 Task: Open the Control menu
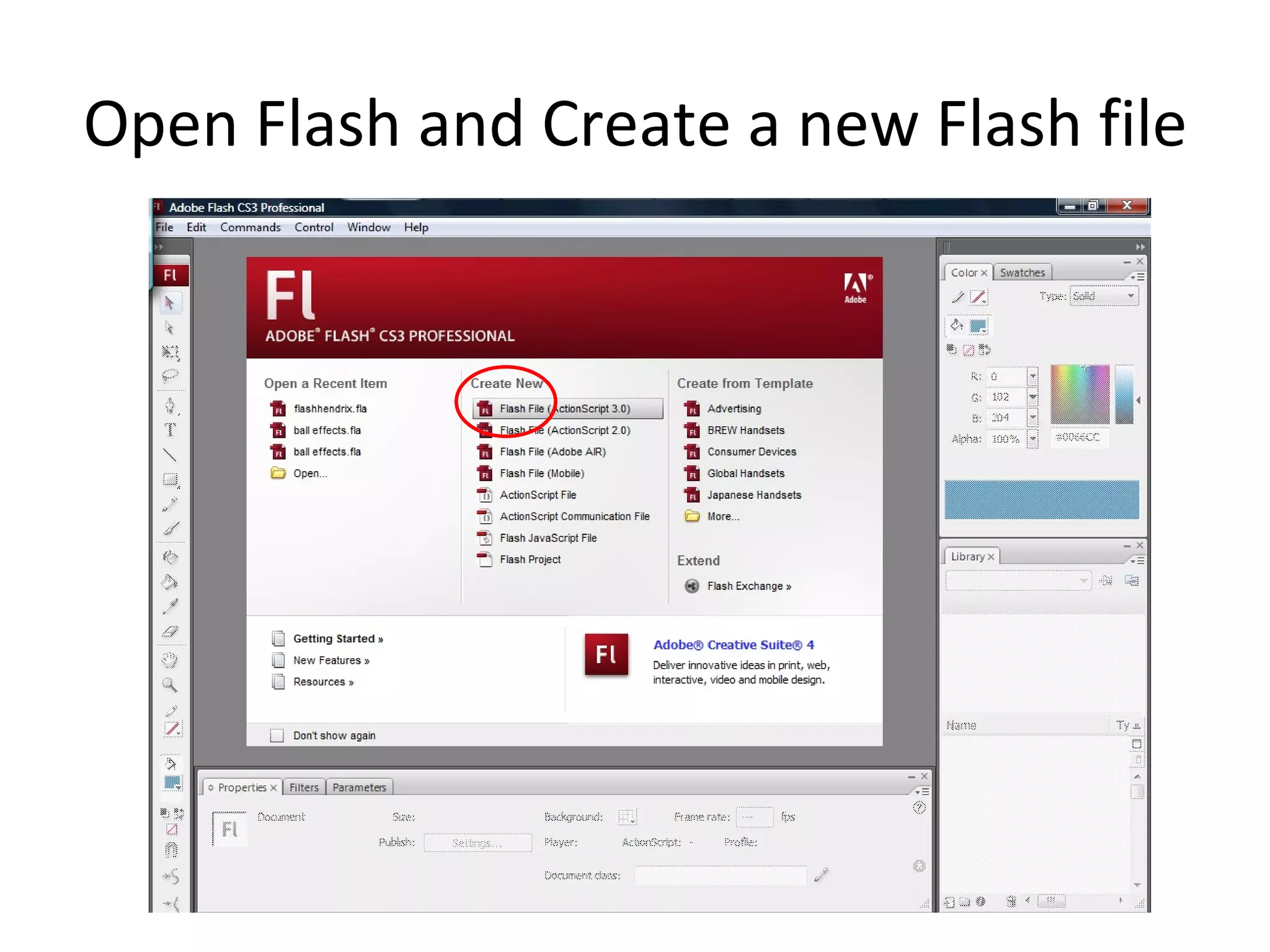point(314,227)
